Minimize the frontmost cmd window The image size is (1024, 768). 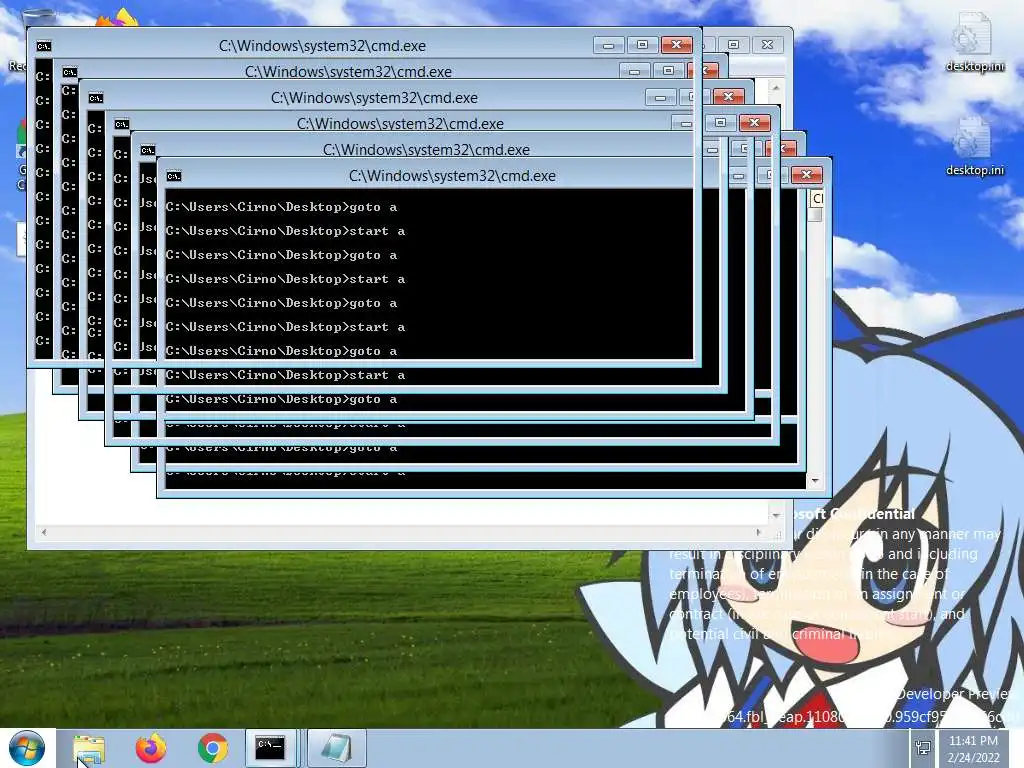point(609,45)
